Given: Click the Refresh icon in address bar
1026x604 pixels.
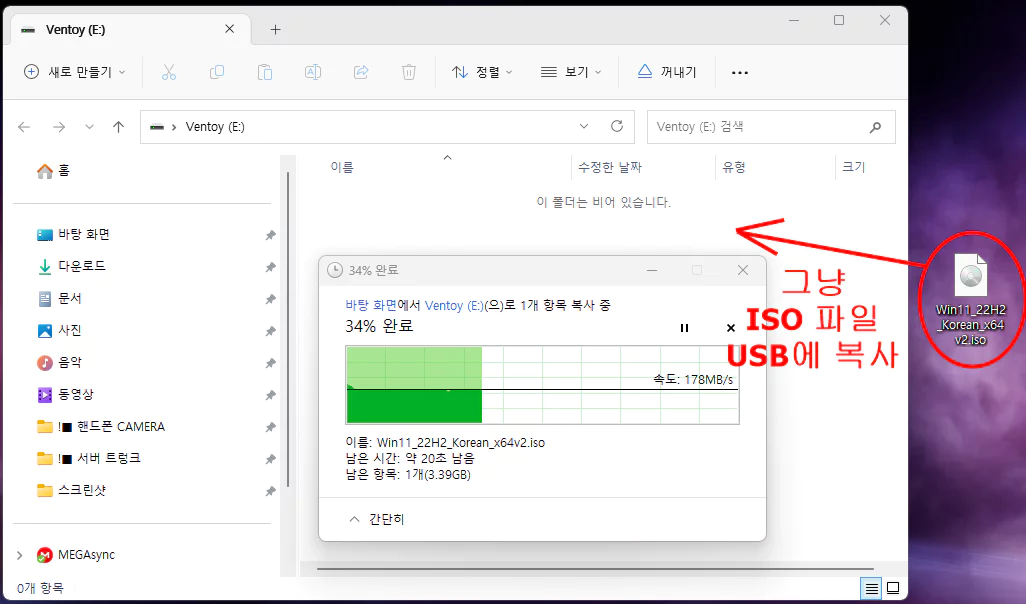Looking at the screenshot, I should click(616, 126).
